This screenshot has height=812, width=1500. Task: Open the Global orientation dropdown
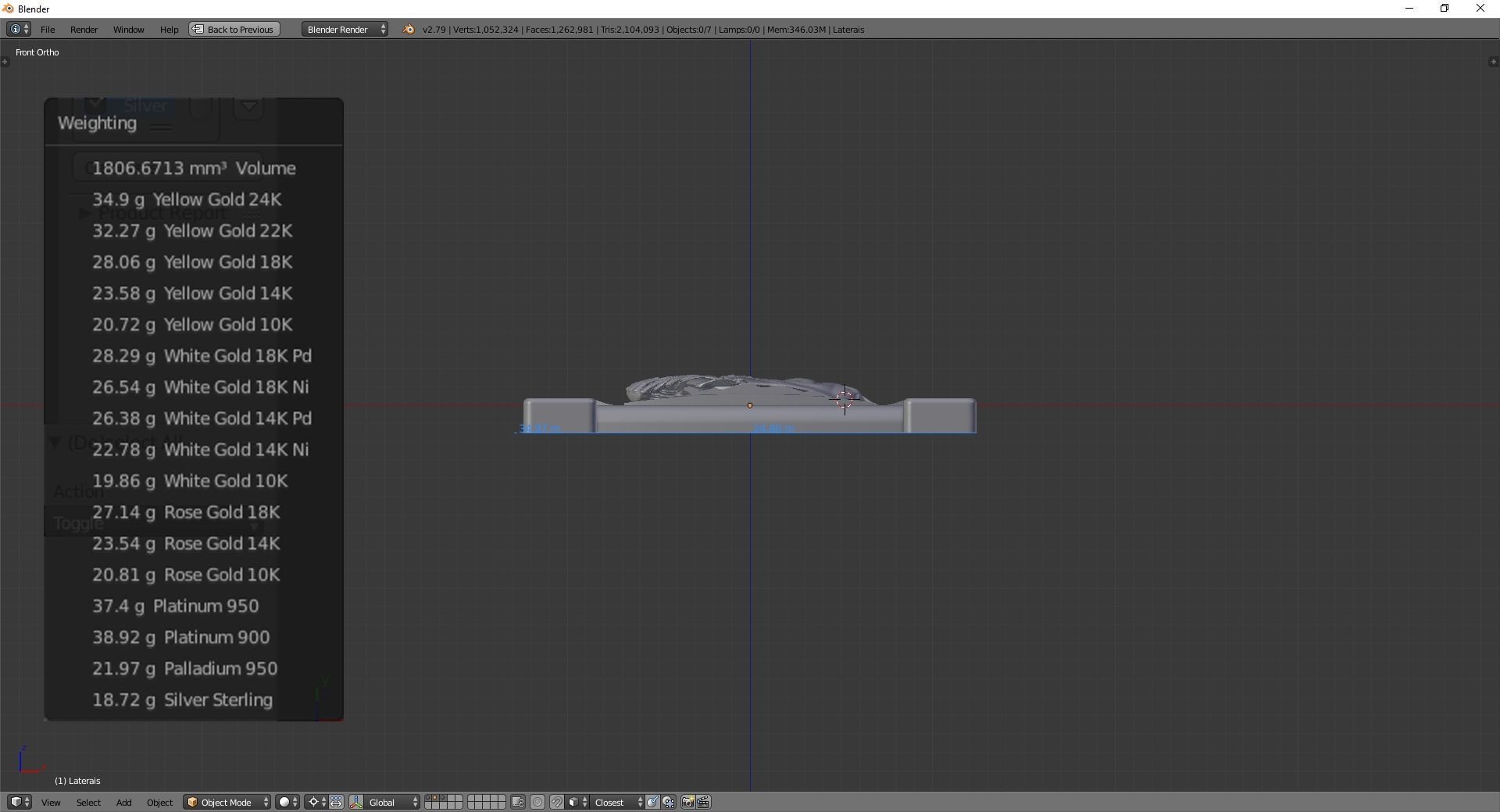pos(393,802)
